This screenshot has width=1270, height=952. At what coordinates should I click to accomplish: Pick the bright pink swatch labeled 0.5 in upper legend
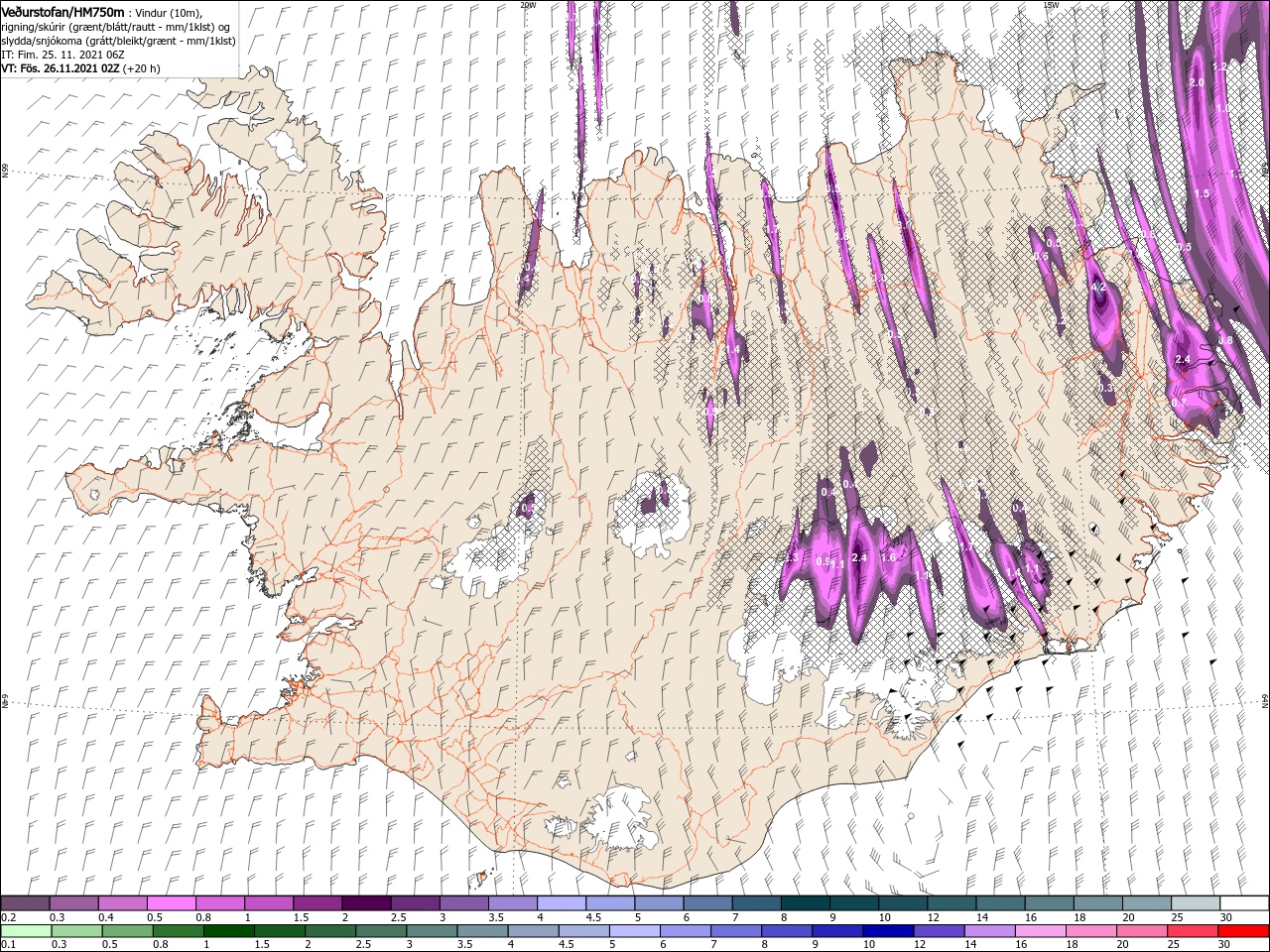point(172,903)
